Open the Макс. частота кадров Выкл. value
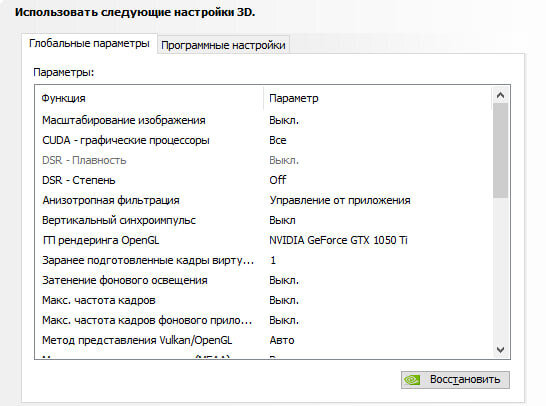This screenshot has height=406, width=546. 284,300
